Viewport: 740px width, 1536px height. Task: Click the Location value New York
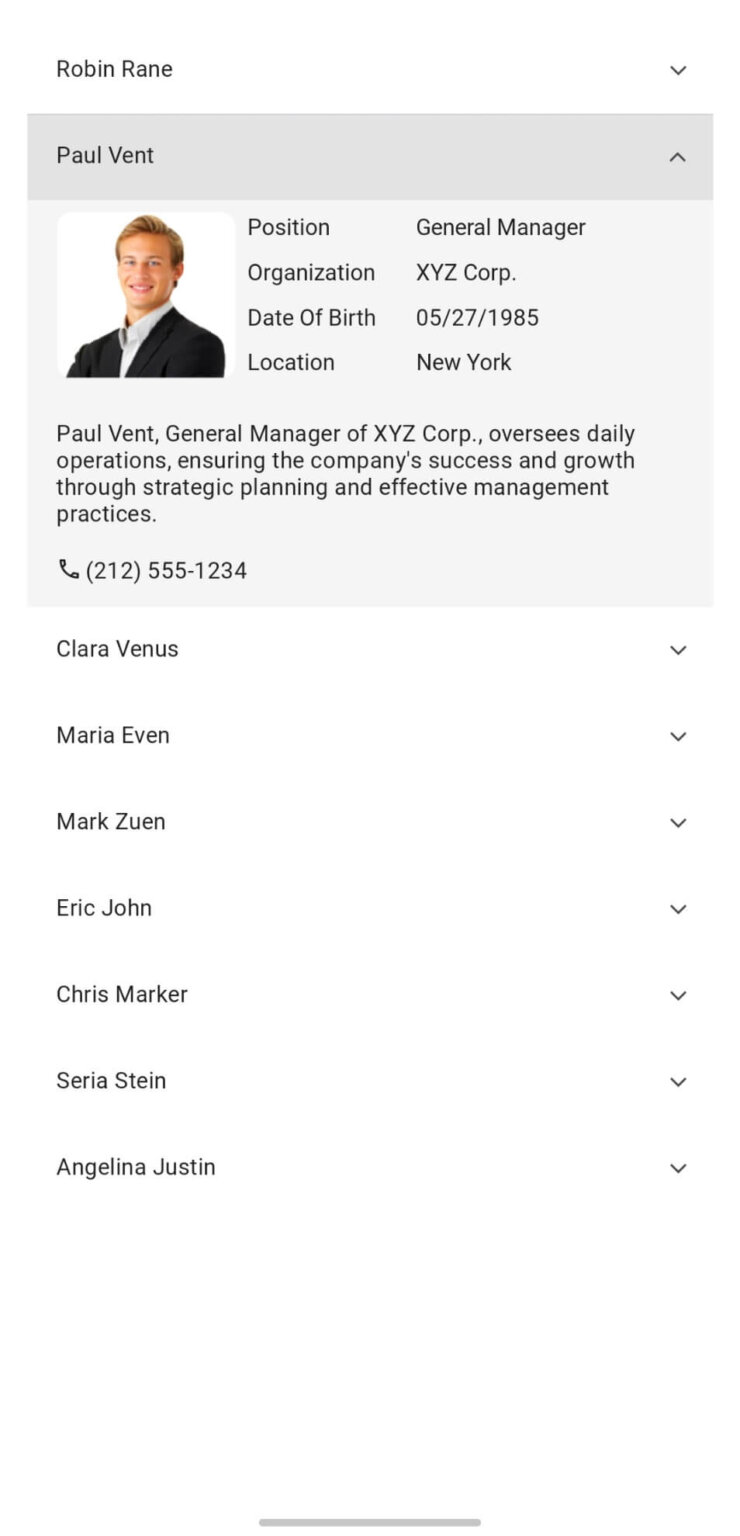463,362
